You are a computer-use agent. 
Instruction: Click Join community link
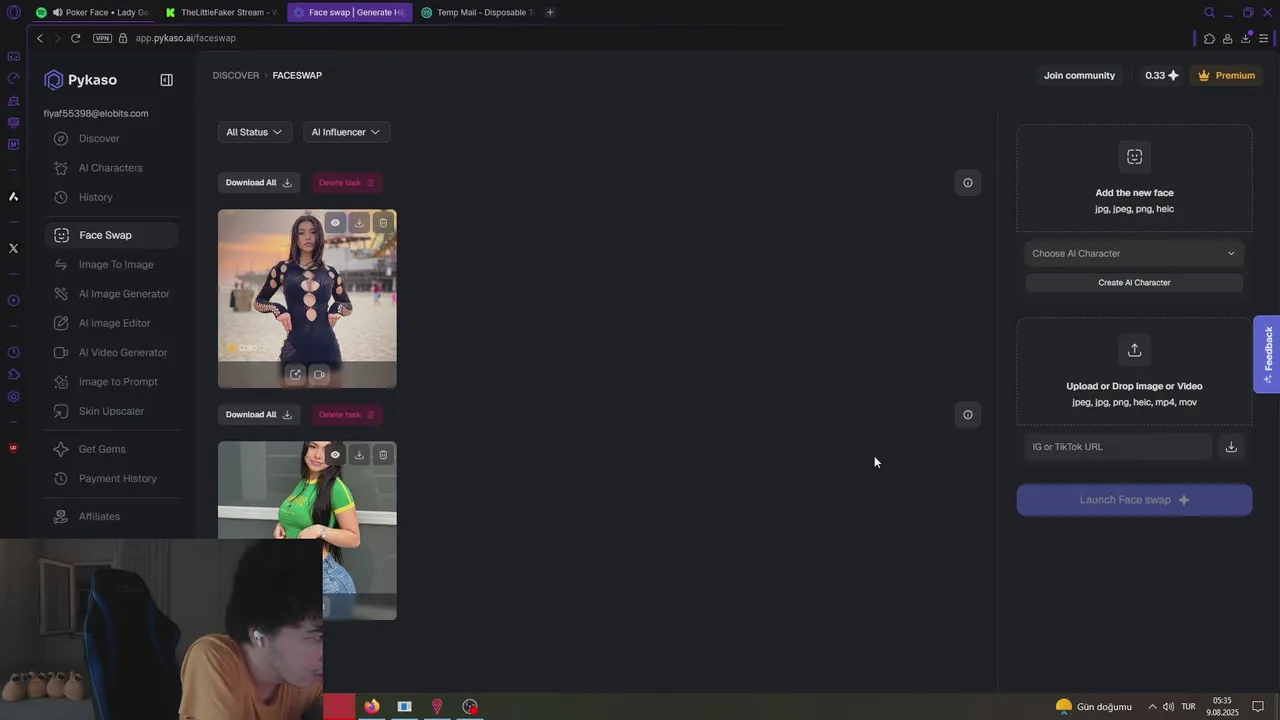1079,76
